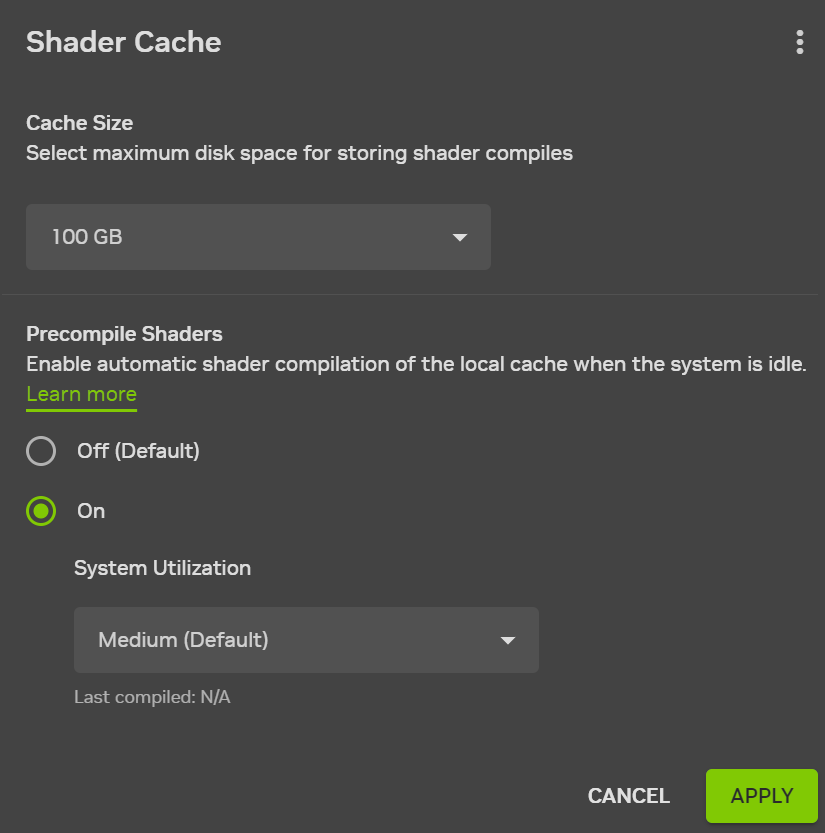
Task: Click the System Utilization dropdown arrow
Action: click(507, 640)
